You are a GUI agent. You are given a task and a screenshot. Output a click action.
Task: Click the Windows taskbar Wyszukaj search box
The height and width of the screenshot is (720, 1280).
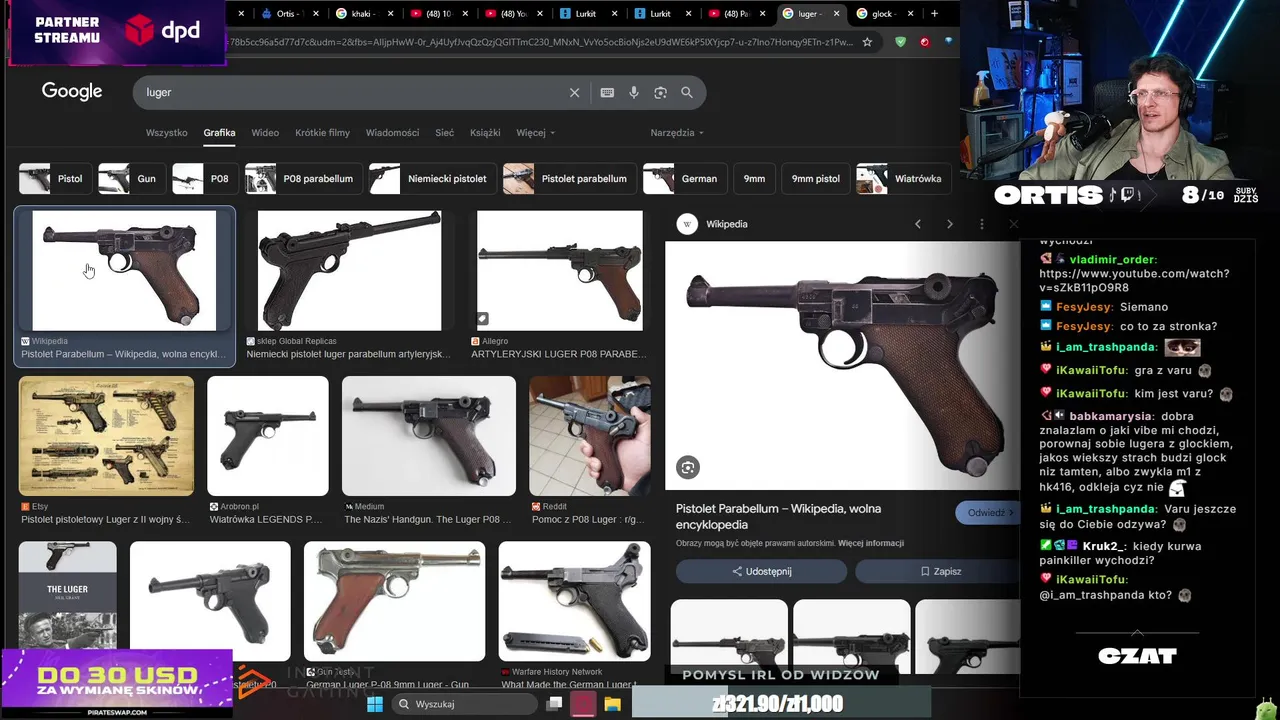(463, 704)
